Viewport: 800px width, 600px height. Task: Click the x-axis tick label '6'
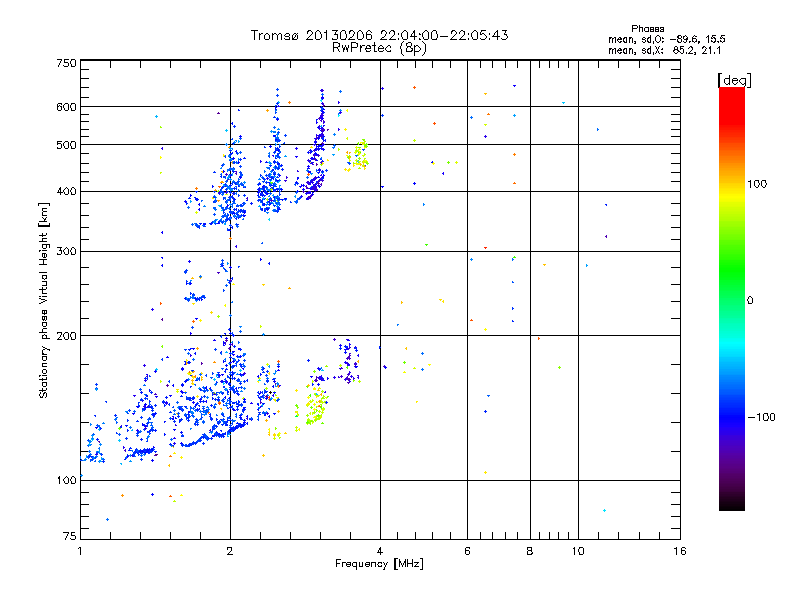[x=467, y=551]
